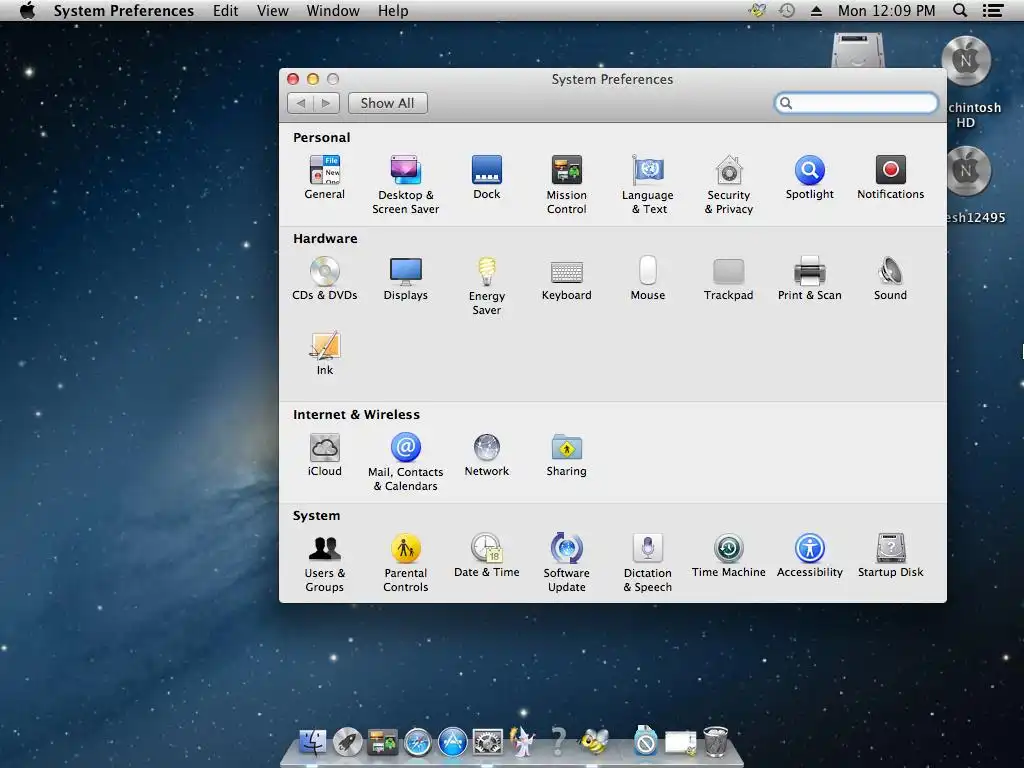Screen dimensions: 1024x768
Task: Open the System Preferences app menu
Action: [x=123, y=10]
